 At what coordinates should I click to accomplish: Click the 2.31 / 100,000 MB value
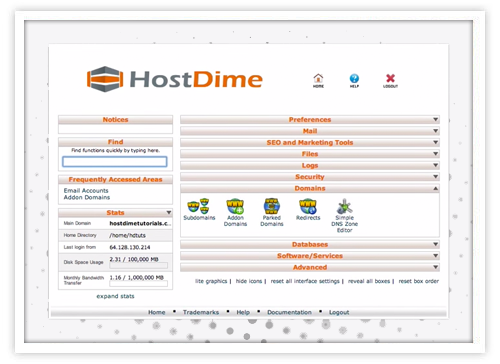click(134, 259)
